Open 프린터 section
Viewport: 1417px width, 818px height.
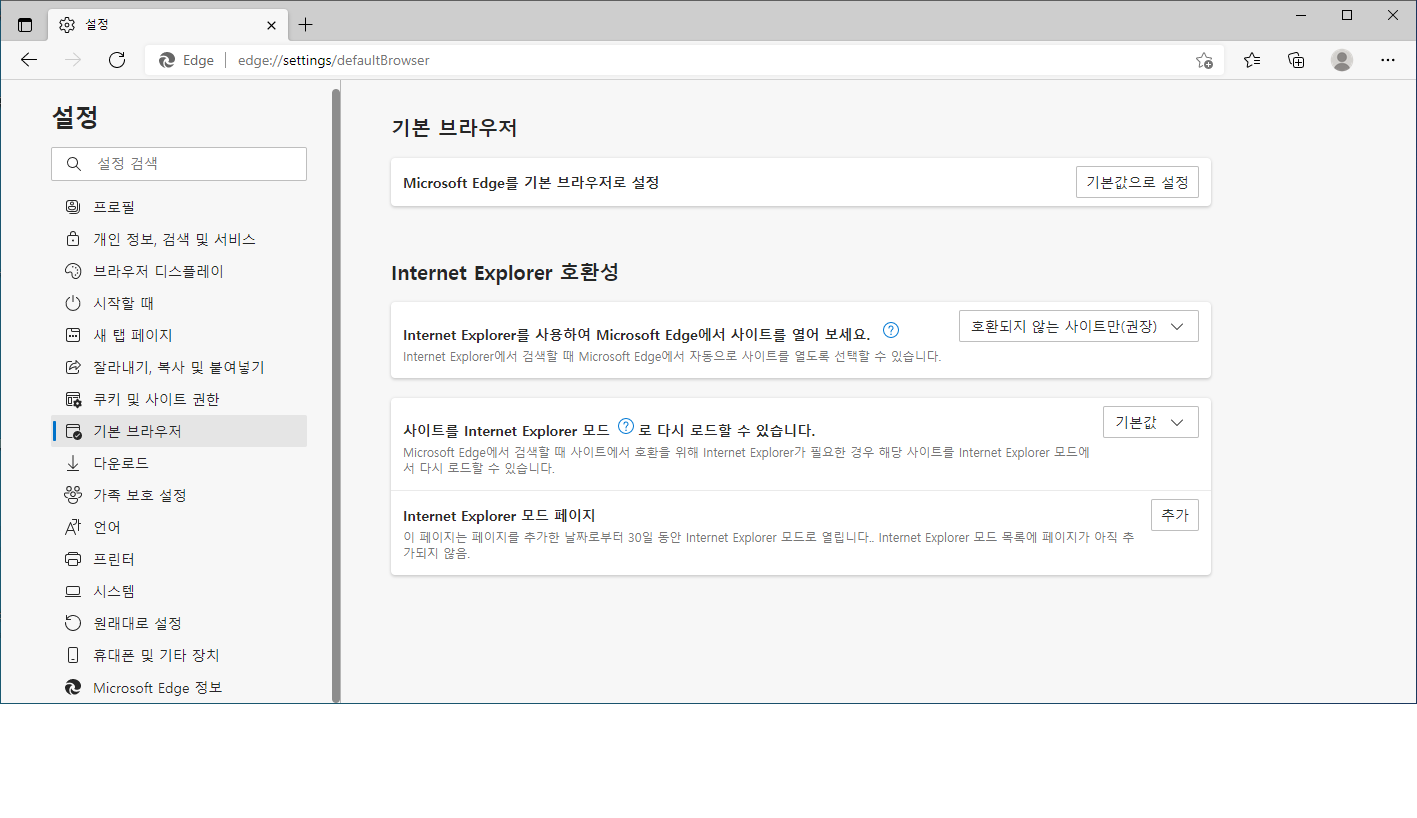[179, 559]
